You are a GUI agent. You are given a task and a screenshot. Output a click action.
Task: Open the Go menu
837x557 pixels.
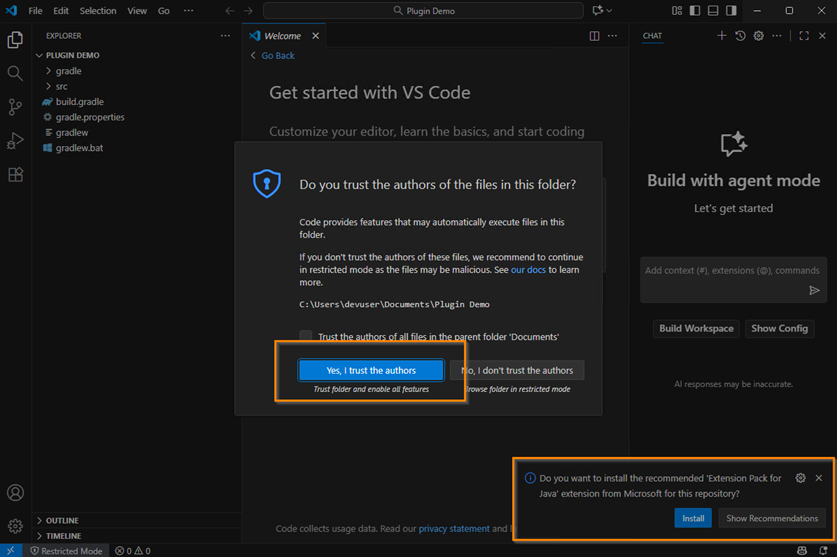coord(164,11)
